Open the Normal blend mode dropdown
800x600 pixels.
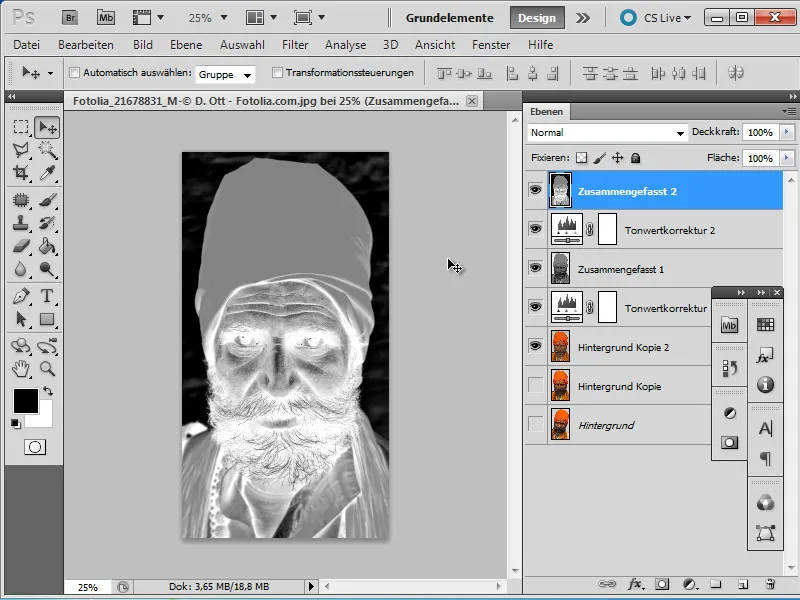tap(607, 133)
